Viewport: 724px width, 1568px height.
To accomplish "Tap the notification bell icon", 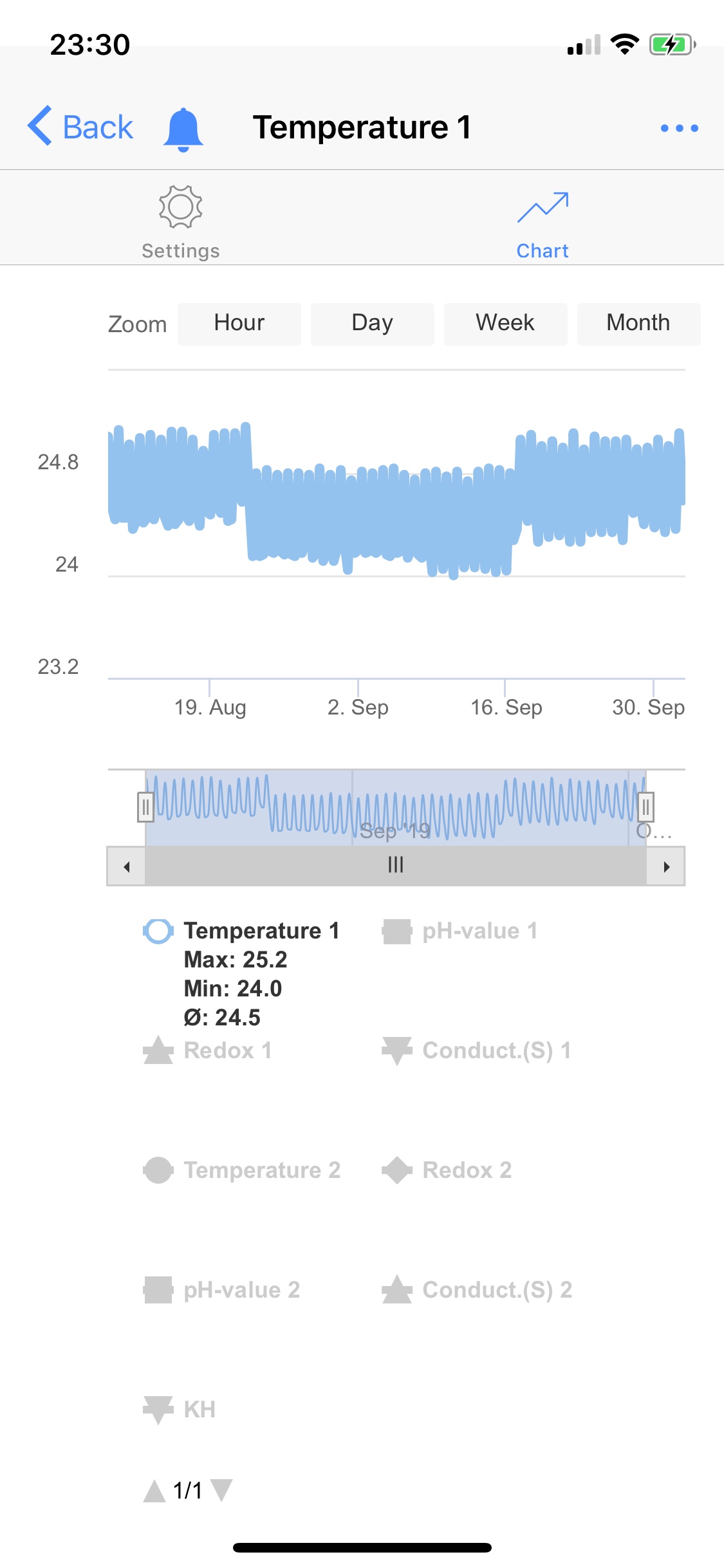I will (x=183, y=129).
